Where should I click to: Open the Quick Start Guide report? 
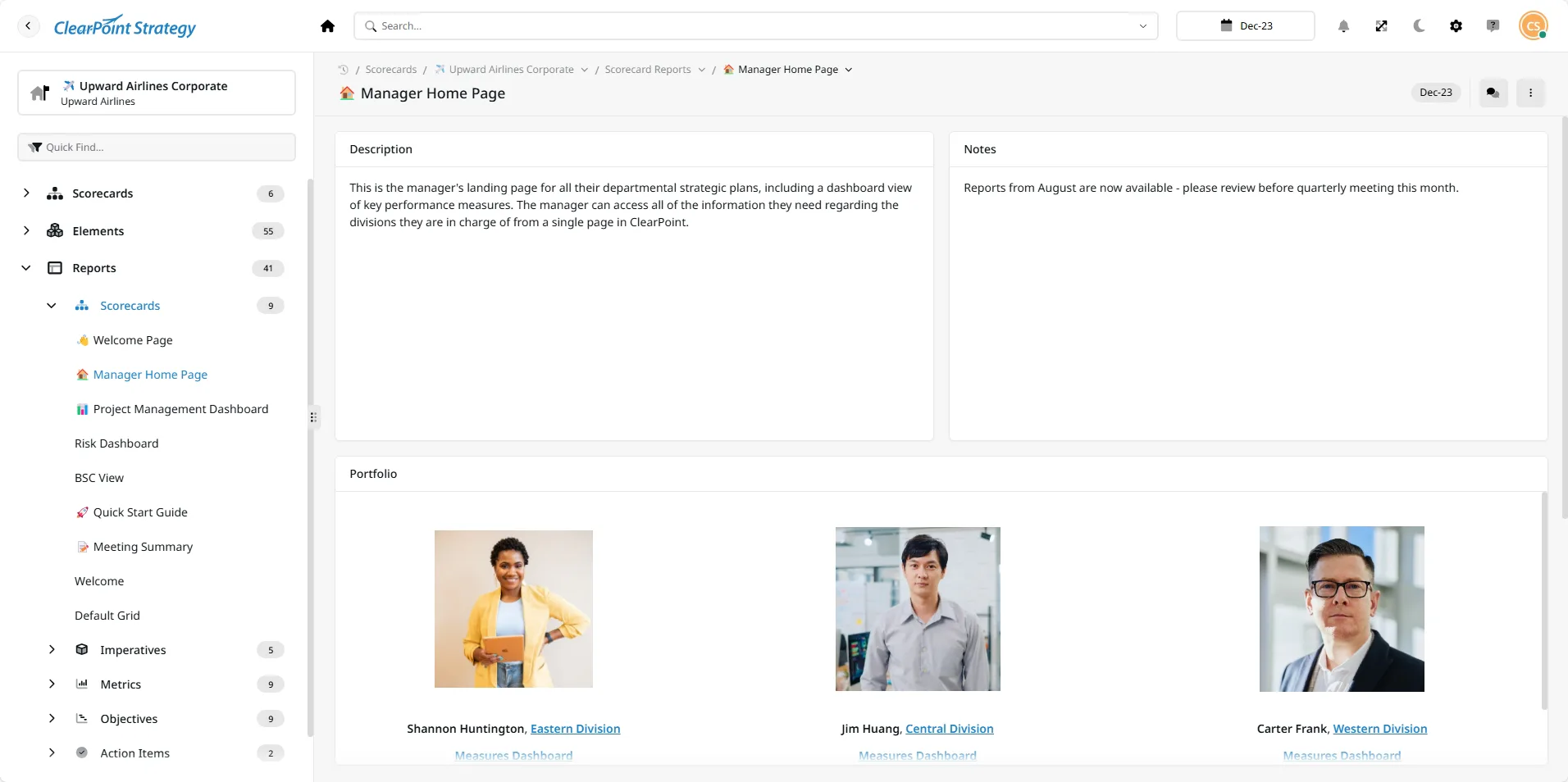(x=132, y=512)
